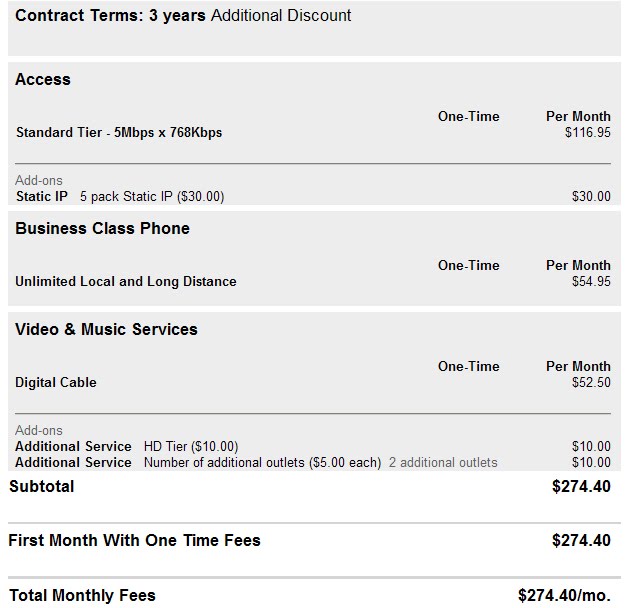This screenshot has height=608, width=632.
Task: Select 5 pack Static IP ($30.00) text
Action: [152, 197]
